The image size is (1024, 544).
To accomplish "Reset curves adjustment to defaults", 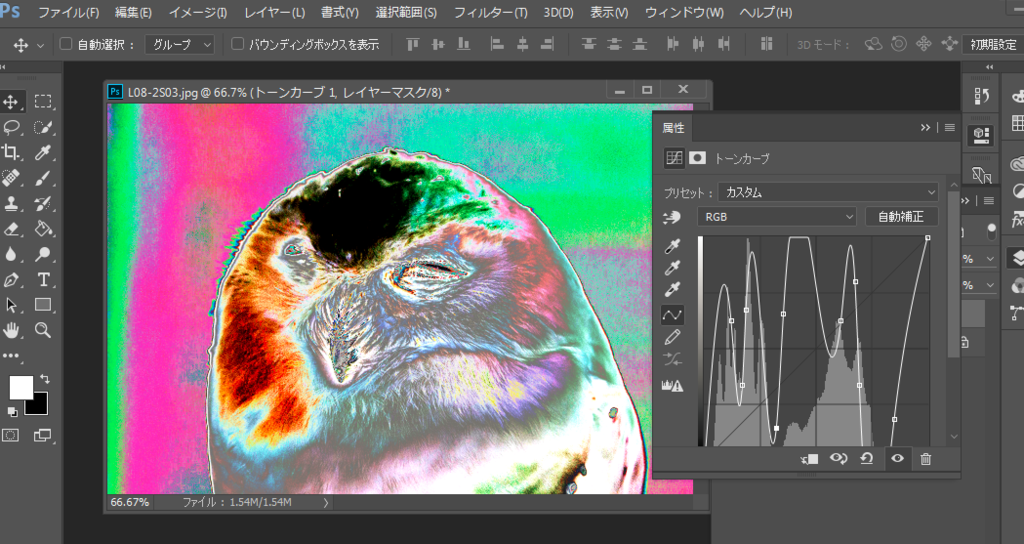I will click(x=867, y=458).
